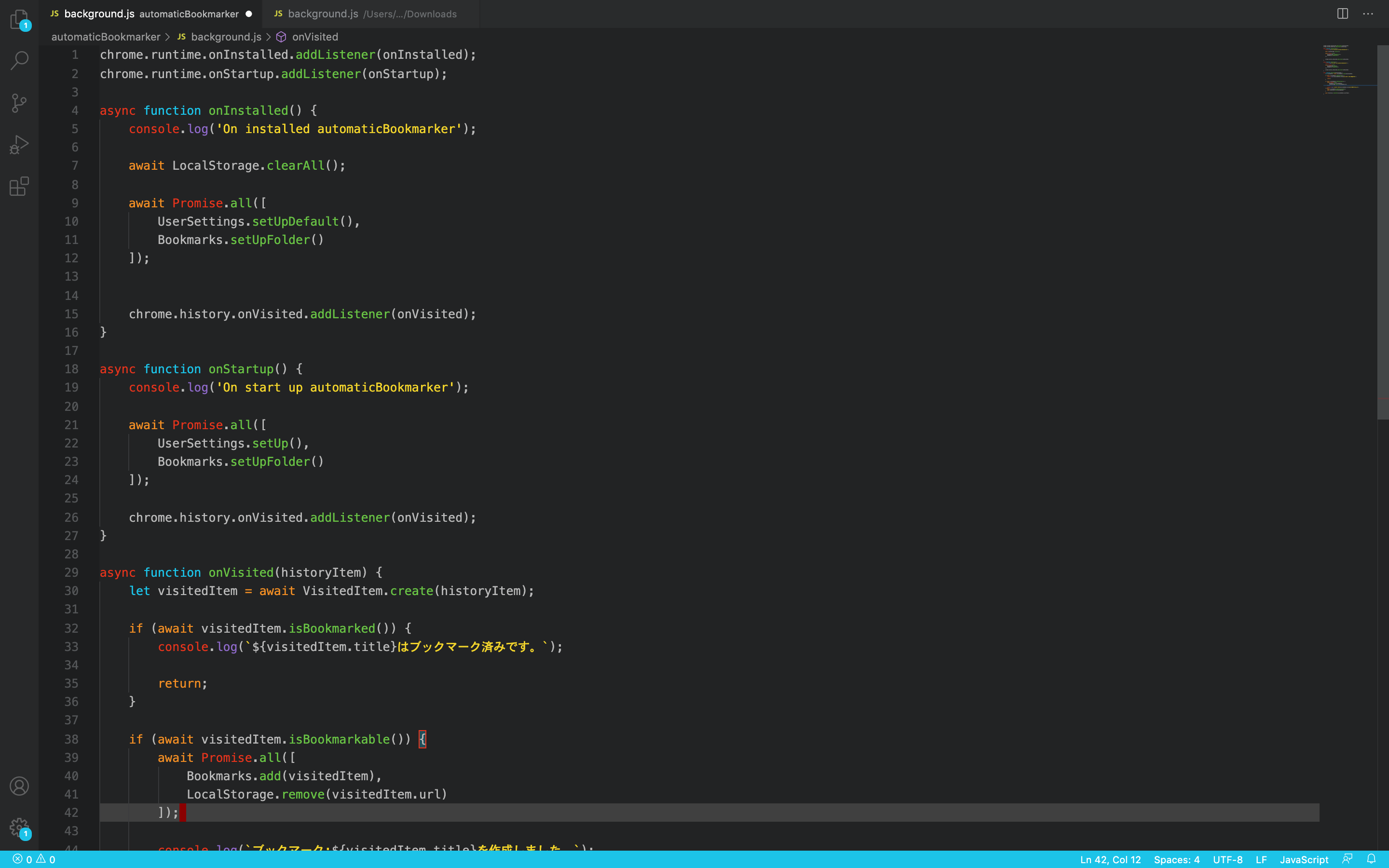Open the Extensions view
The image size is (1389, 868).
19,187
